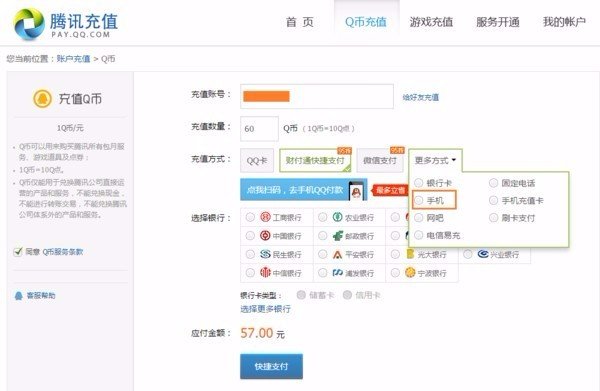The height and width of the screenshot is (391, 600).
Task: Click the 充值Q币 sidebar heading
Action: [80, 99]
